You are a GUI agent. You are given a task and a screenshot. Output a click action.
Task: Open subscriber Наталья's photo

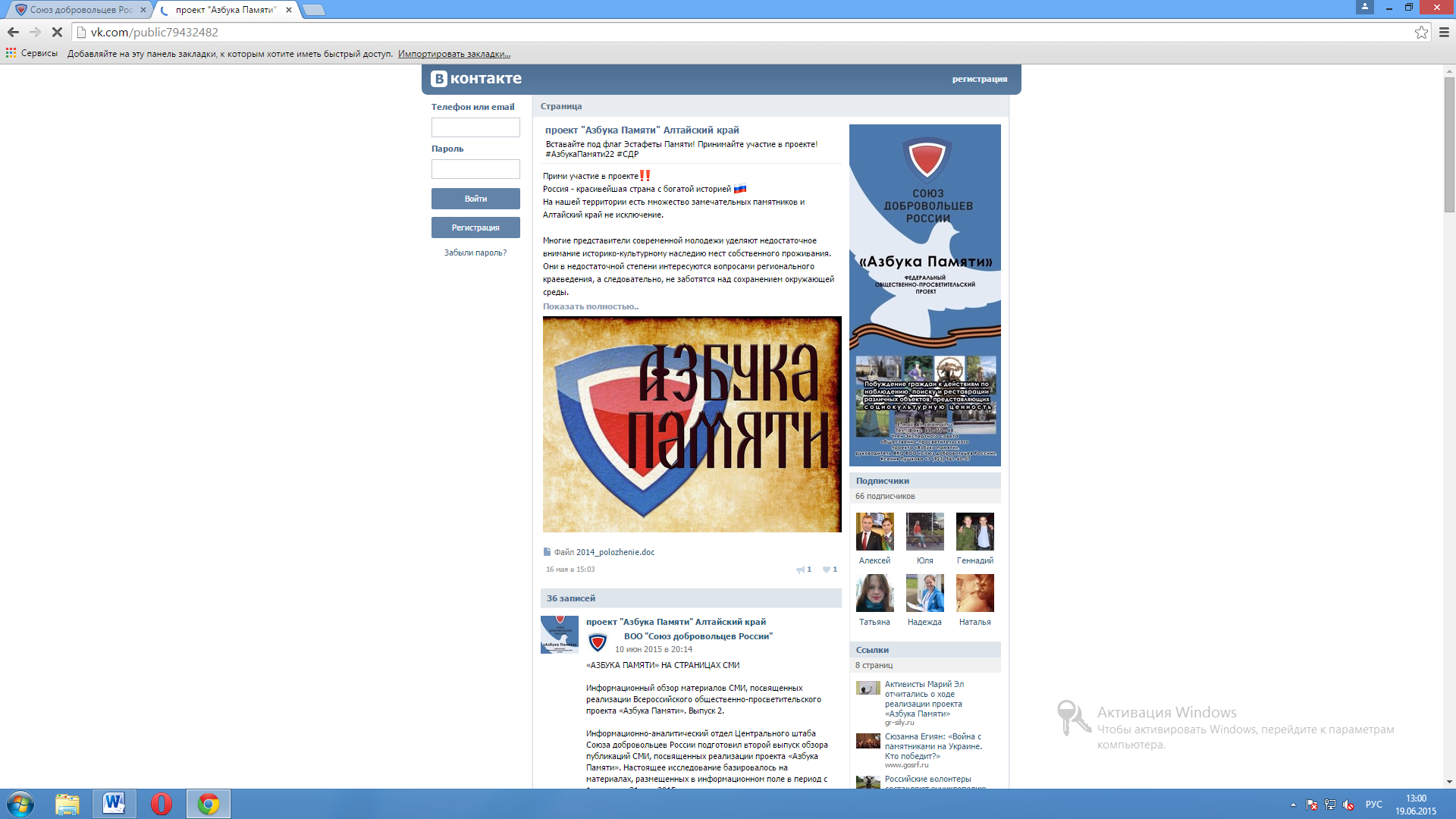pyautogui.click(x=975, y=593)
